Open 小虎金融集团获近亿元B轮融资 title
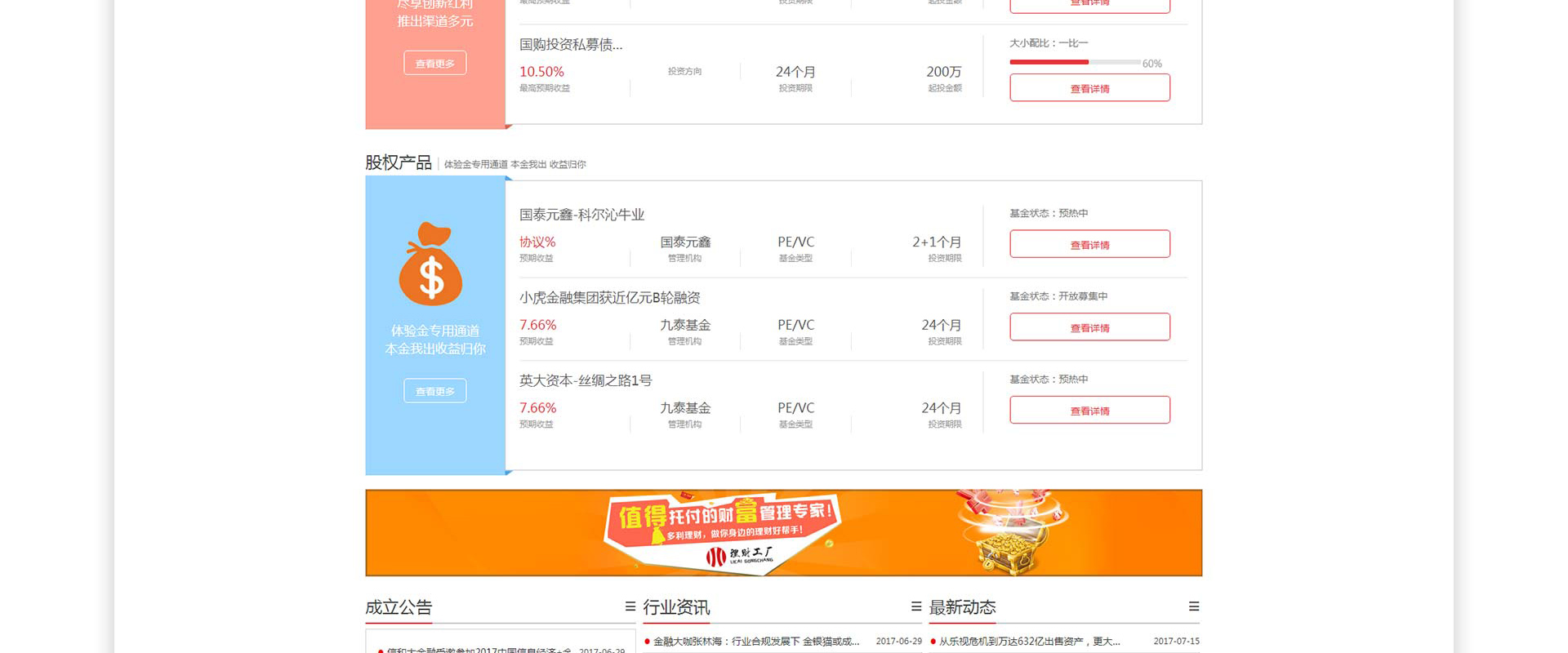Screen dimensions: 1568x653 click(x=609, y=298)
